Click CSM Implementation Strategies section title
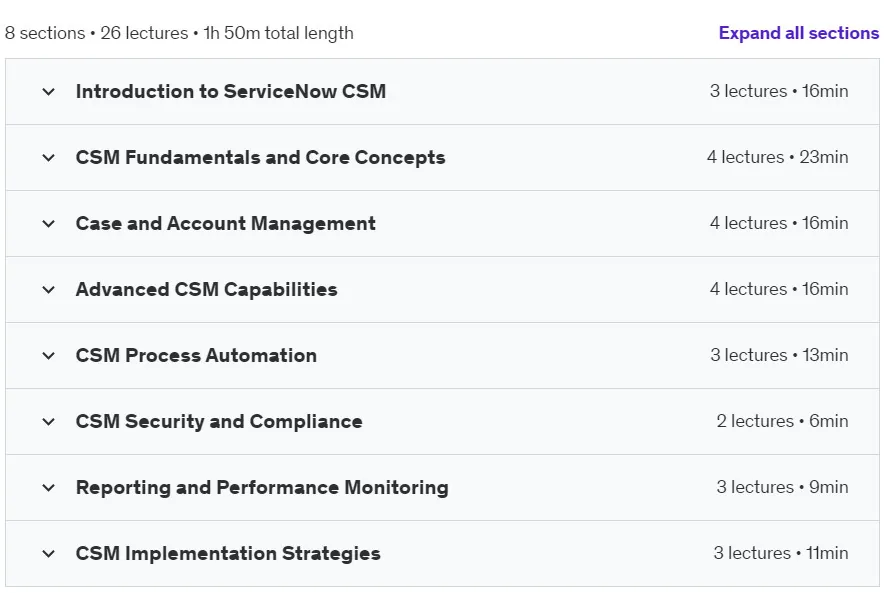 pyautogui.click(x=228, y=553)
